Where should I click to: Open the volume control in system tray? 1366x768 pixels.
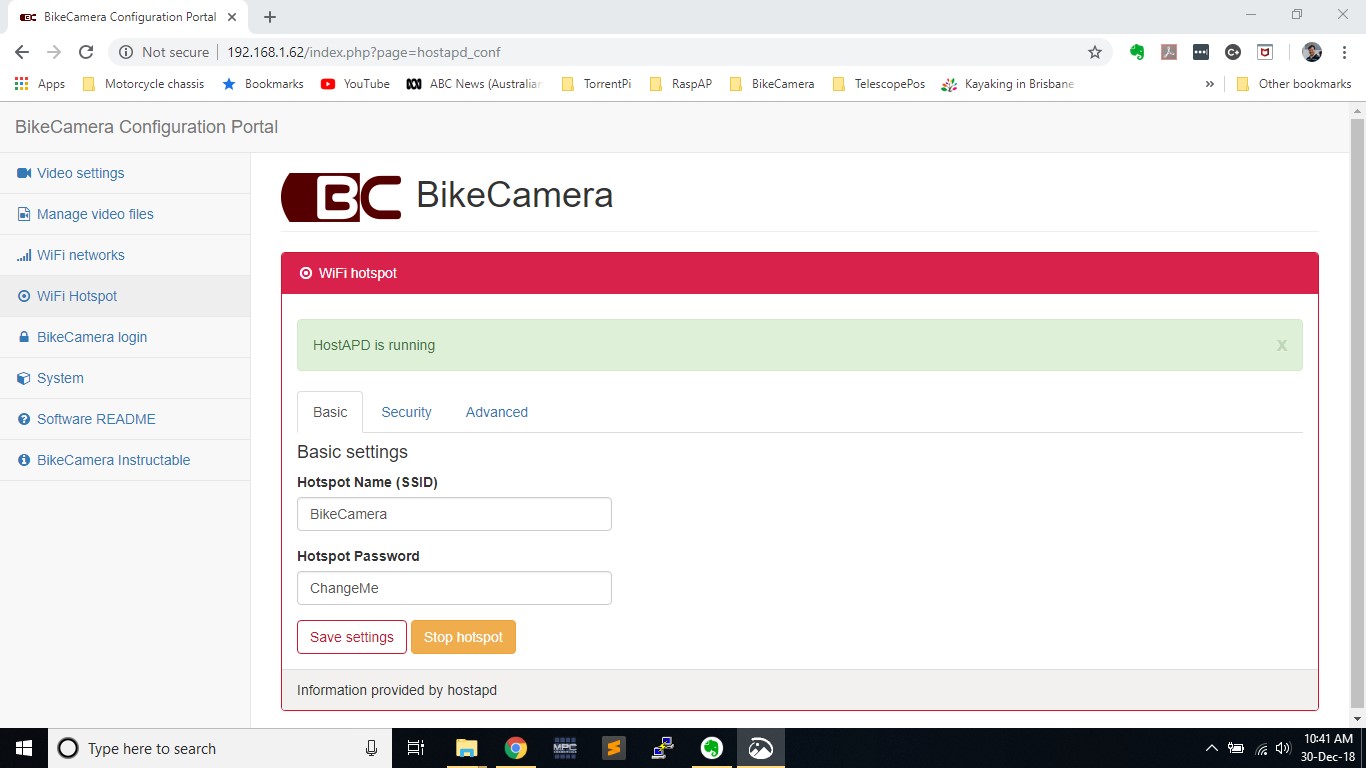pyautogui.click(x=1283, y=748)
